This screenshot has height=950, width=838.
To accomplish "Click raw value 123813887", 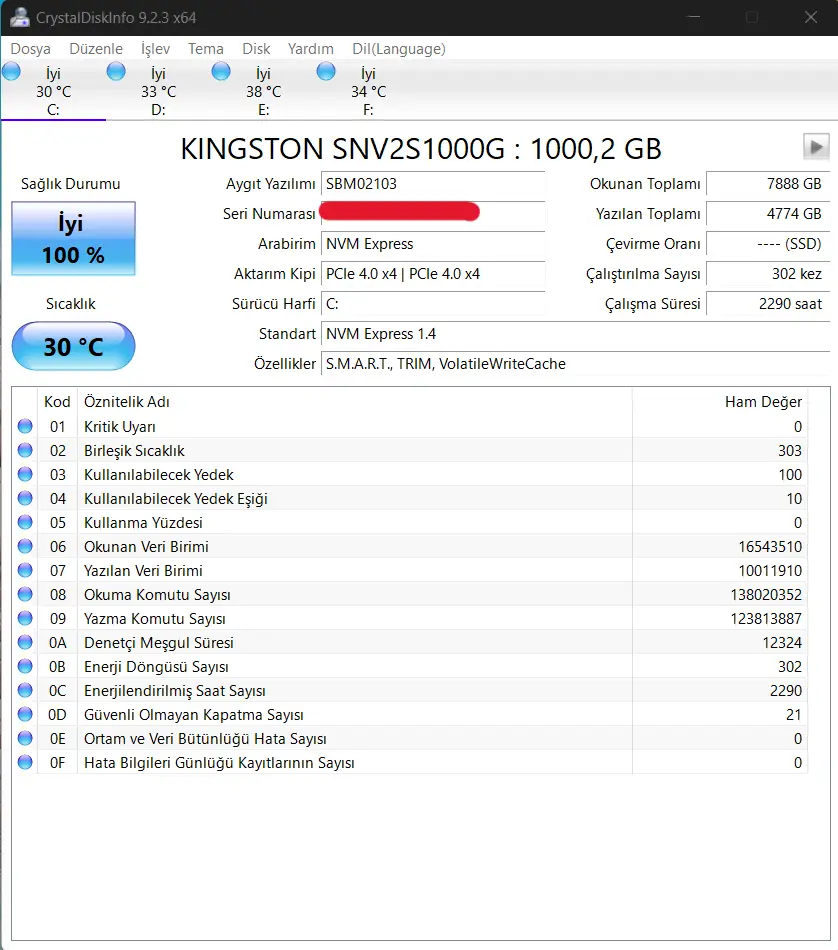I will 766,619.
